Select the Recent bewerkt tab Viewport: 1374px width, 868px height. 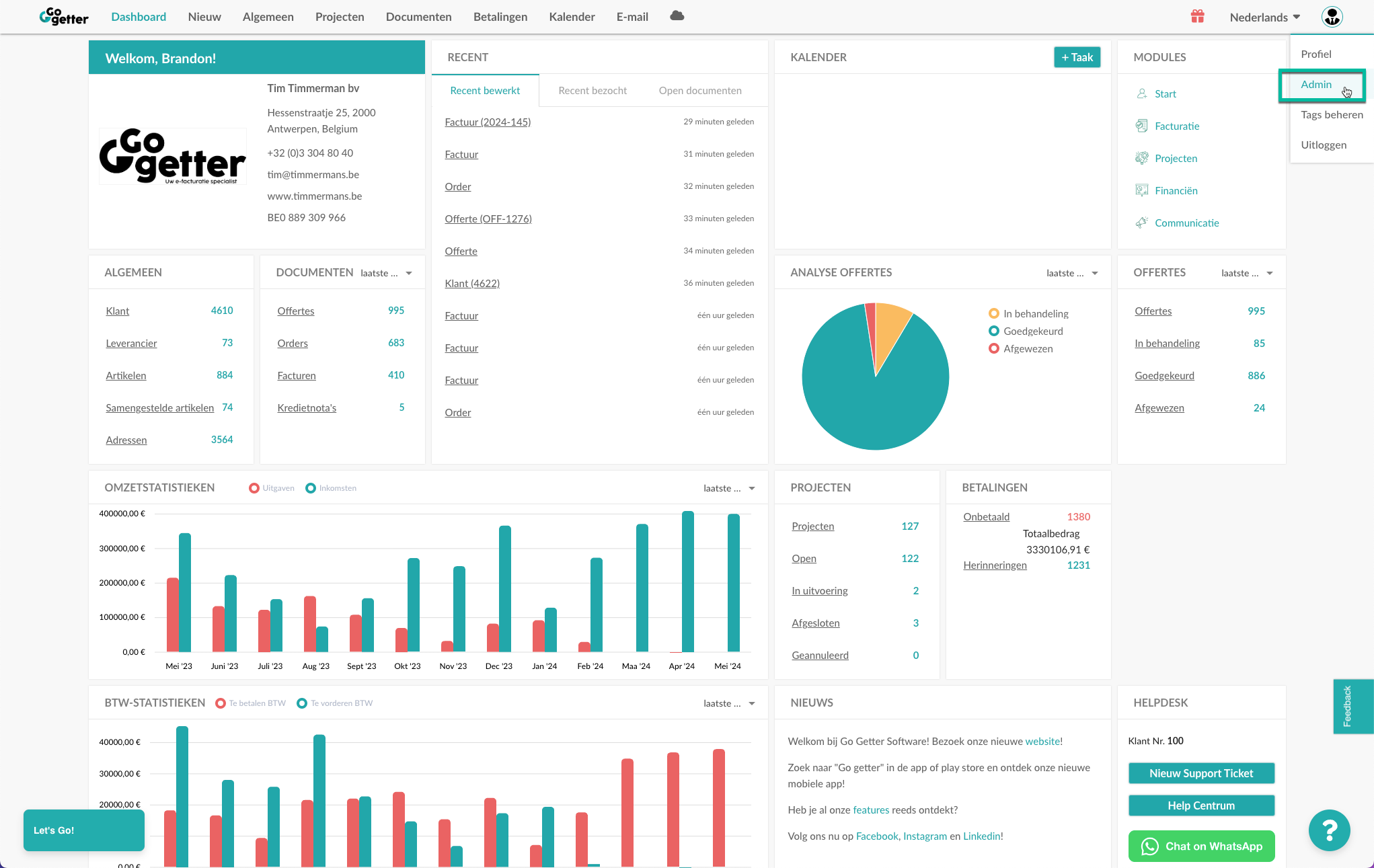(485, 91)
